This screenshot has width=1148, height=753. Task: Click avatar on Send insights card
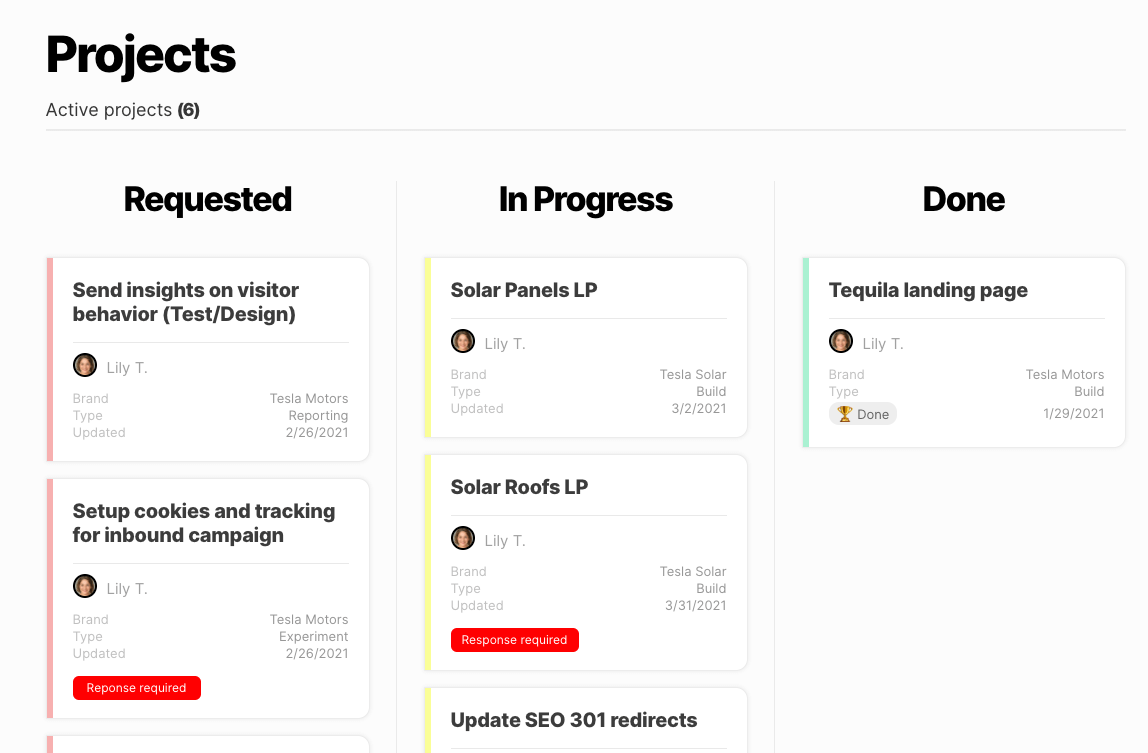point(85,366)
